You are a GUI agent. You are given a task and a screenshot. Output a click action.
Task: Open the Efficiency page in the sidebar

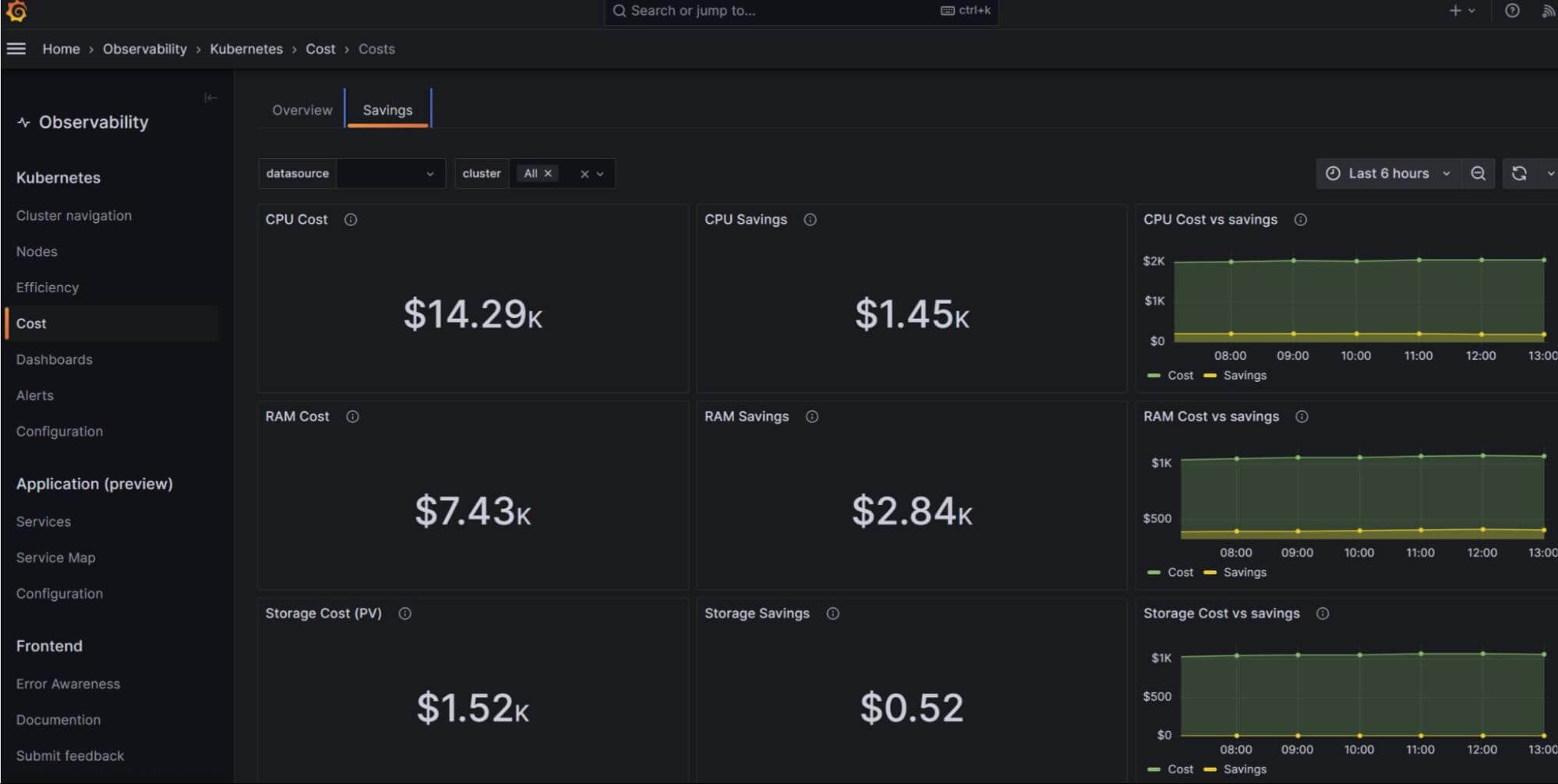pyautogui.click(x=47, y=287)
